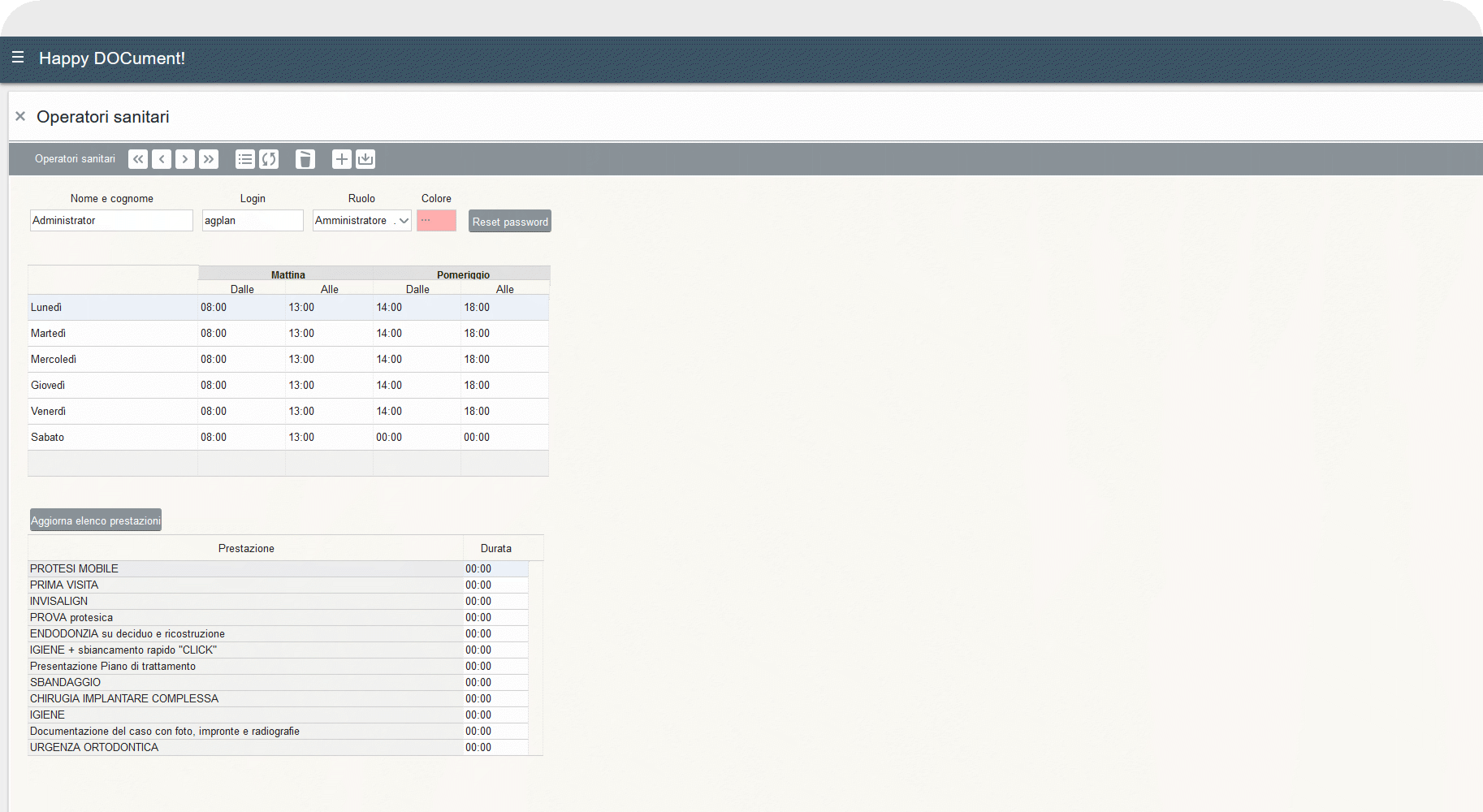
Task: Select the PRIMA VISITA row
Action: (64, 585)
